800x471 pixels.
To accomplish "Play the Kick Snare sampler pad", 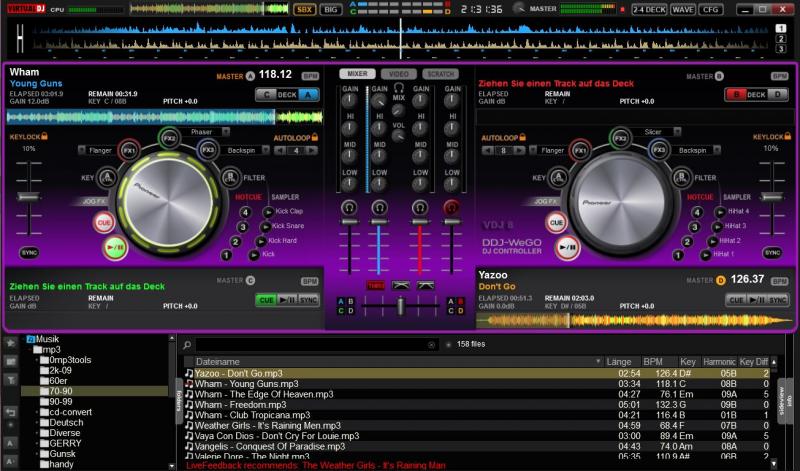I will coord(265,226).
